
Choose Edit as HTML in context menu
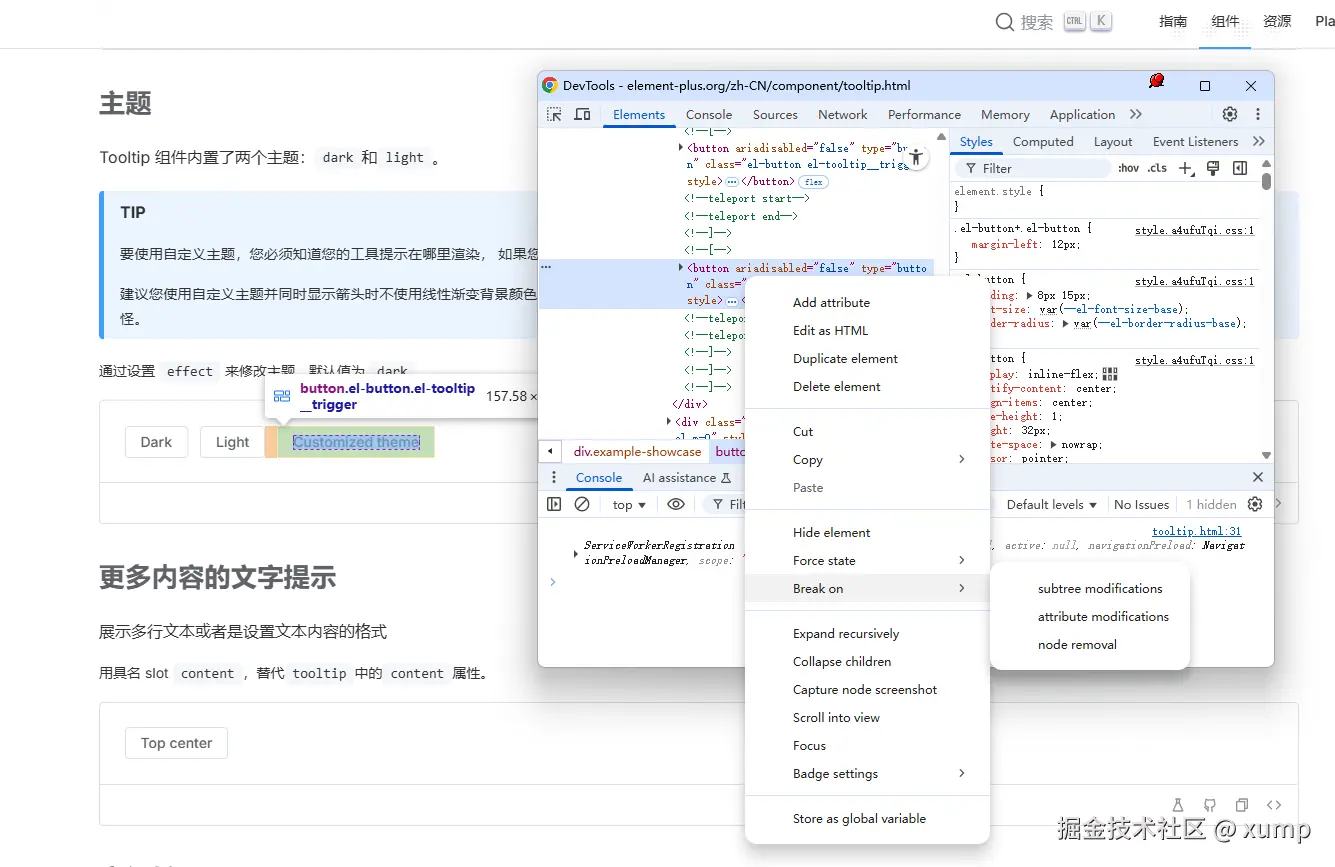coord(867,330)
